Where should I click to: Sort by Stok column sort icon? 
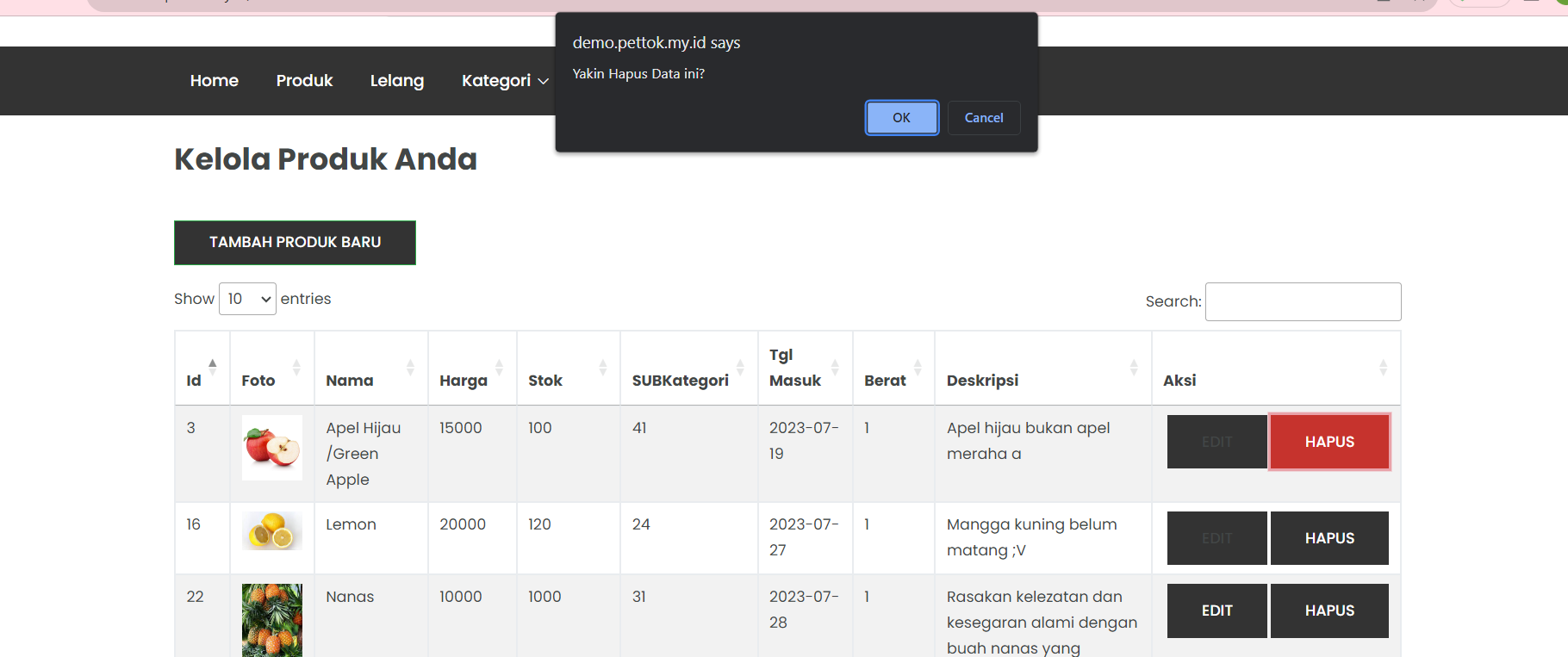tap(602, 368)
